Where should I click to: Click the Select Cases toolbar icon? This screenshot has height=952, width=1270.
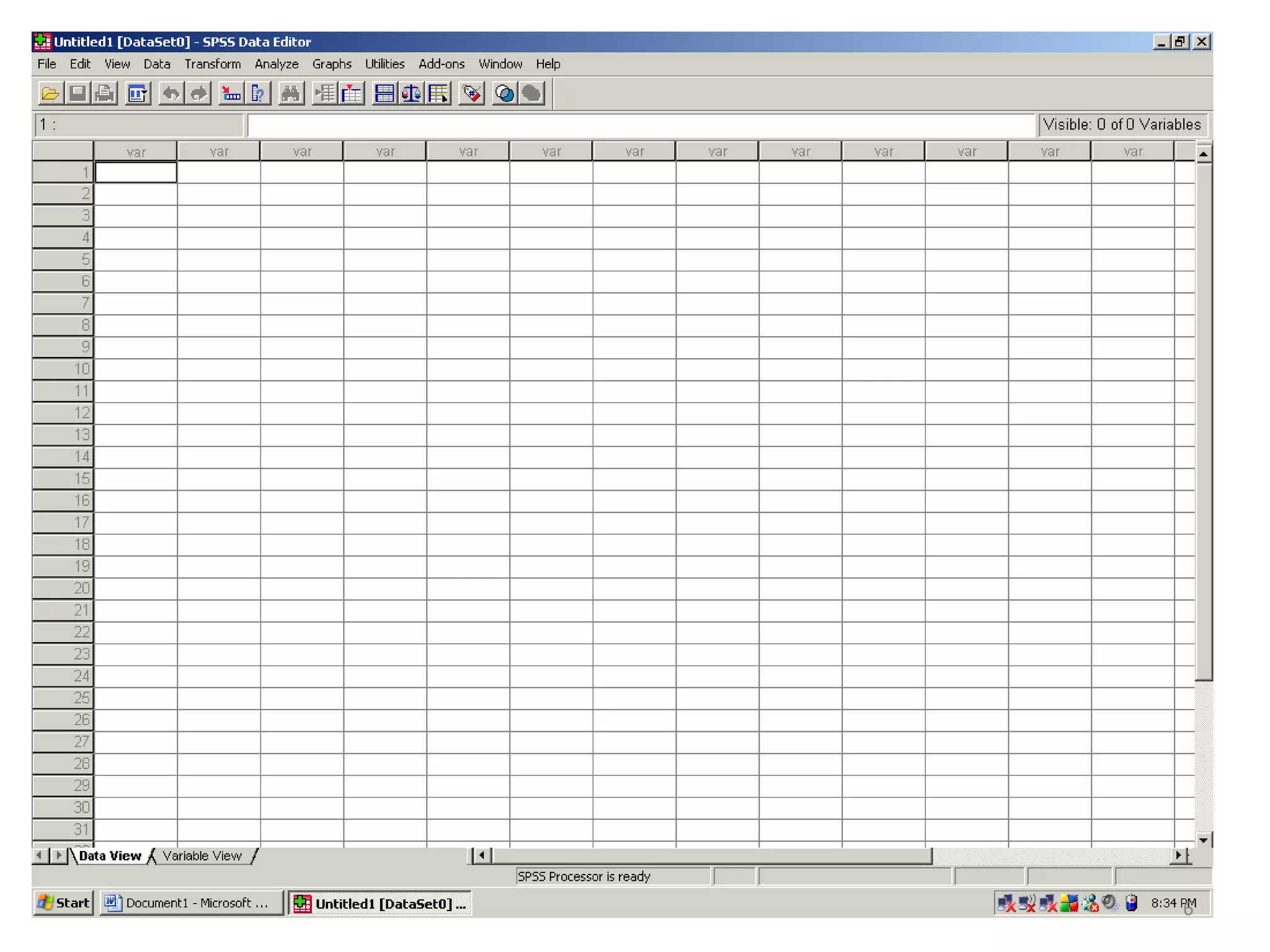point(438,94)
